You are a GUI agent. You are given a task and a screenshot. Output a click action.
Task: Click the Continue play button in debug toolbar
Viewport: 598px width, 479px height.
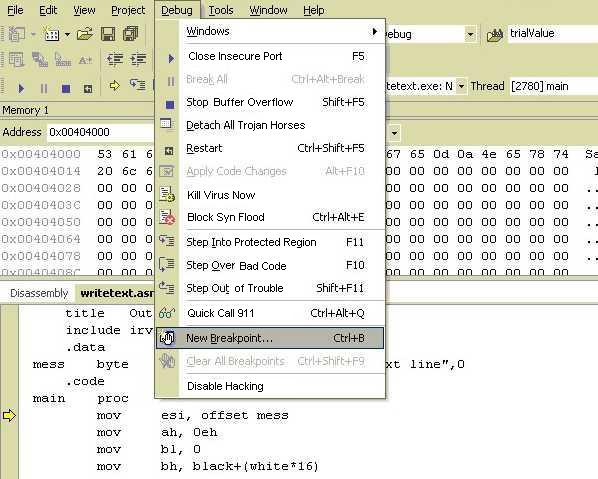pyautogui.click(x=21, y=88)
